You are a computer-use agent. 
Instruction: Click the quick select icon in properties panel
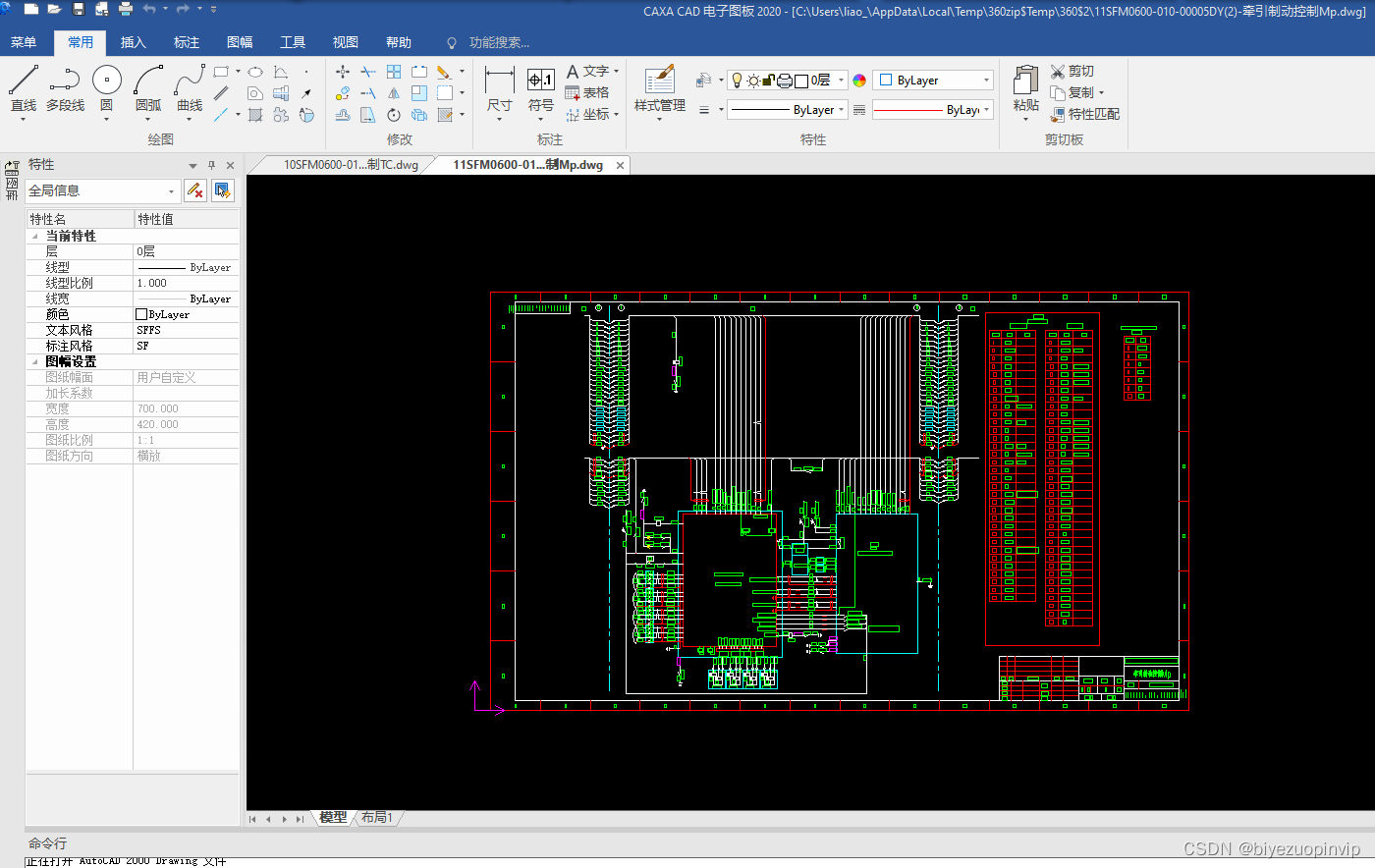pyautogui.click(x=223, y=190)
